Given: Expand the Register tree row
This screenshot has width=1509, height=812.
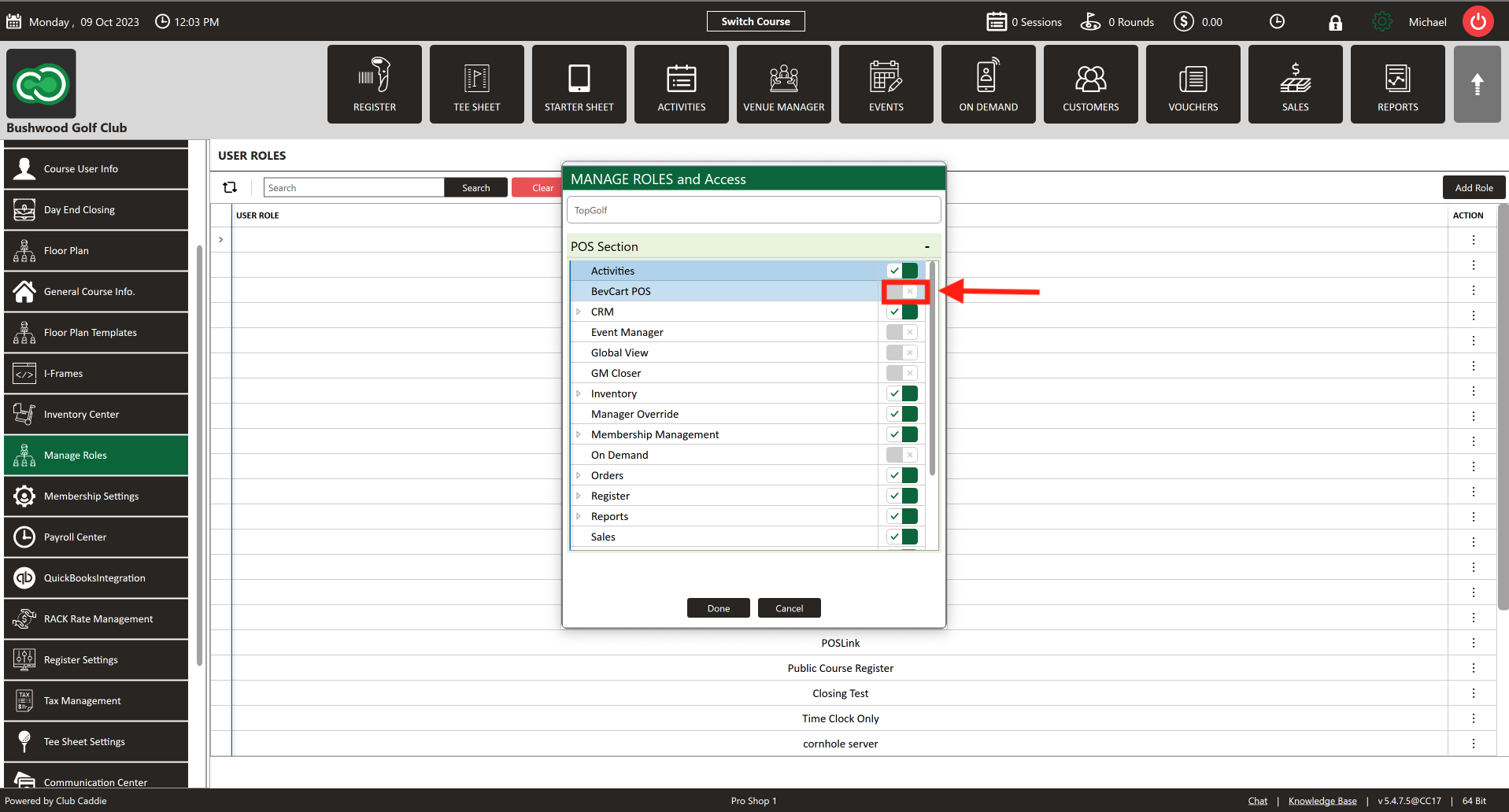Looking at the screenshot, I should coord(579,496).
